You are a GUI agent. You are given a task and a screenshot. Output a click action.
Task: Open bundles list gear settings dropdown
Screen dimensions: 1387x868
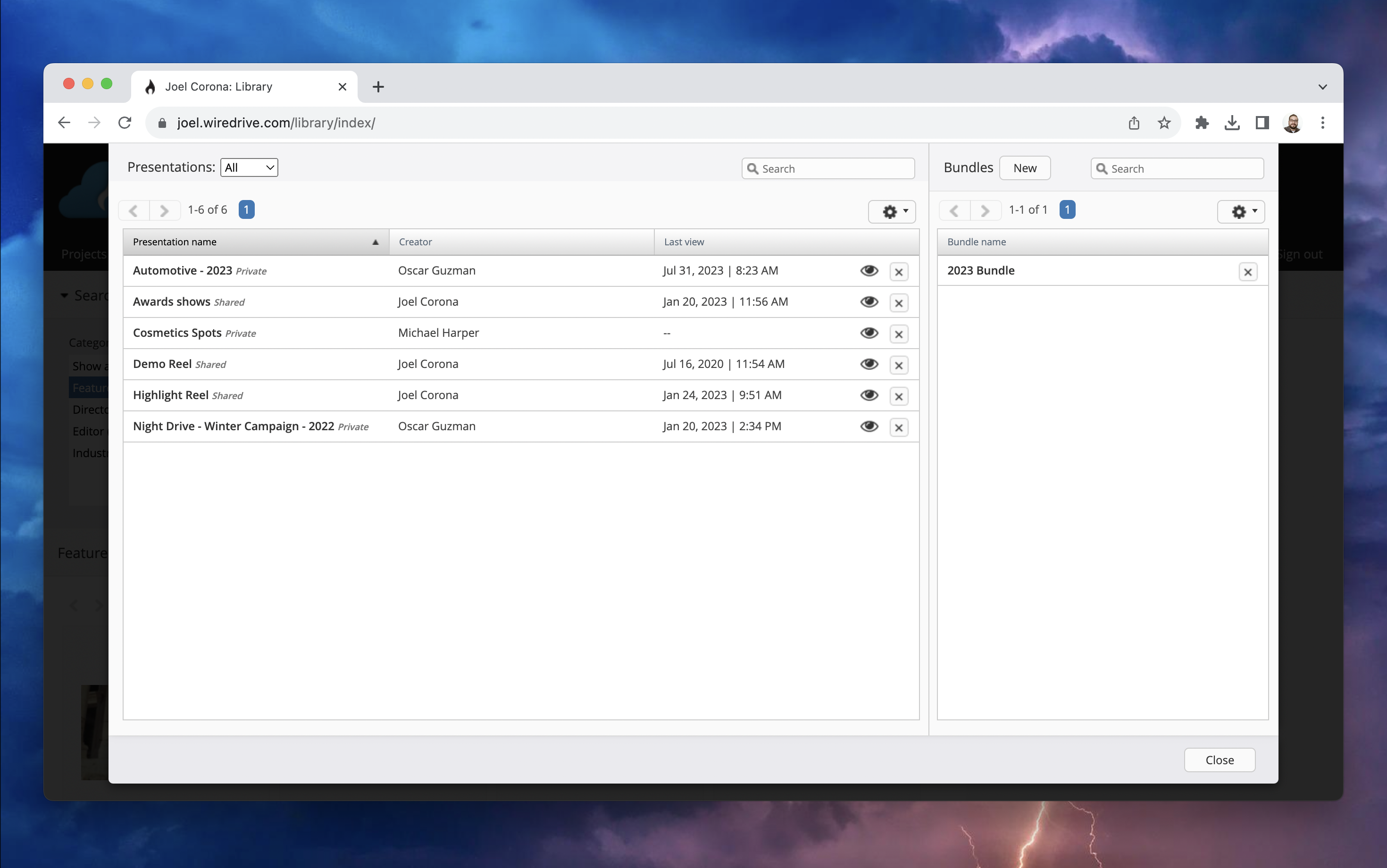(x=1241, y=211)
